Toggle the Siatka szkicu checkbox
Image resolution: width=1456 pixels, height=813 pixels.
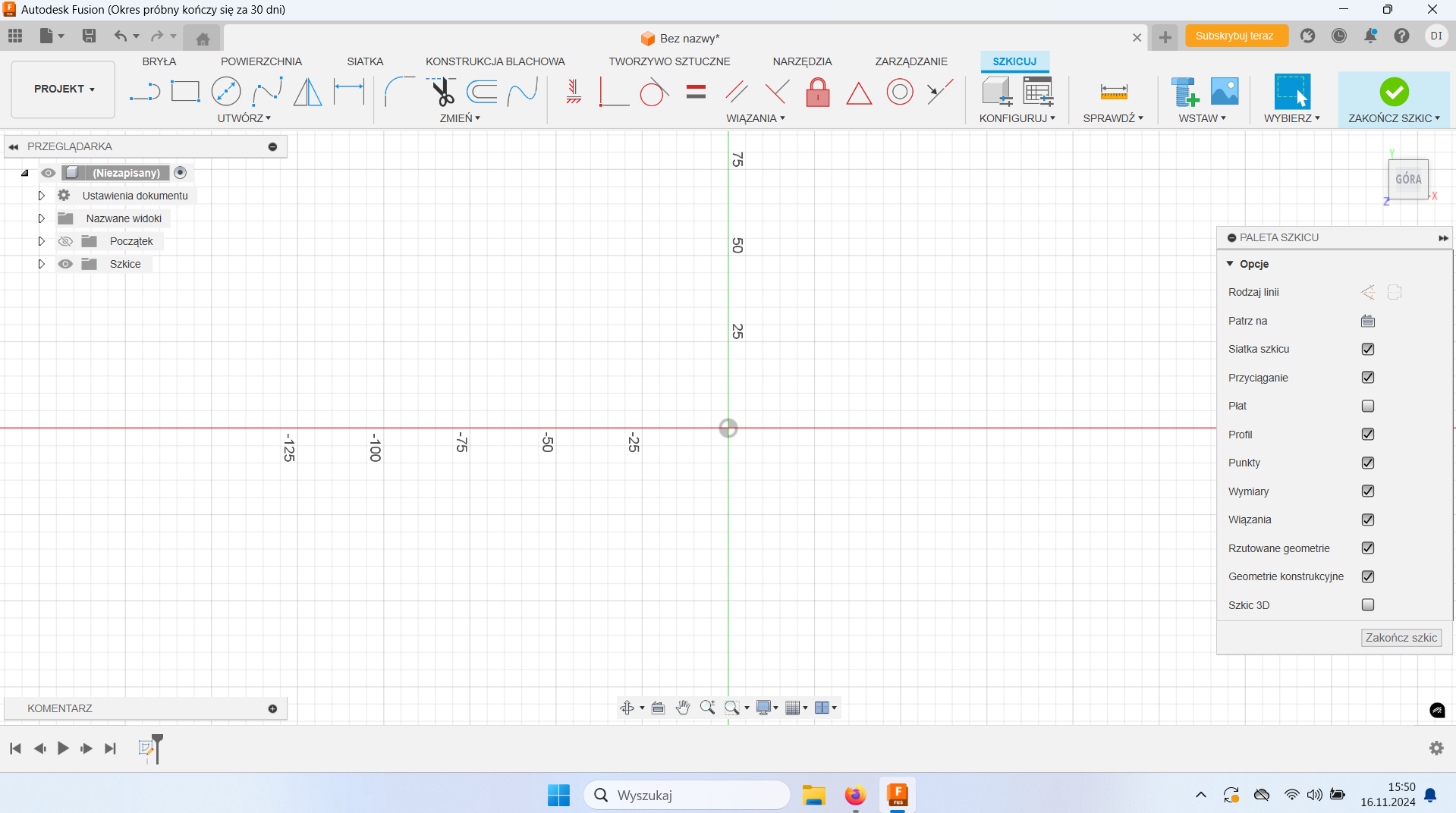pyautogui.click(x=1368, y=349)
